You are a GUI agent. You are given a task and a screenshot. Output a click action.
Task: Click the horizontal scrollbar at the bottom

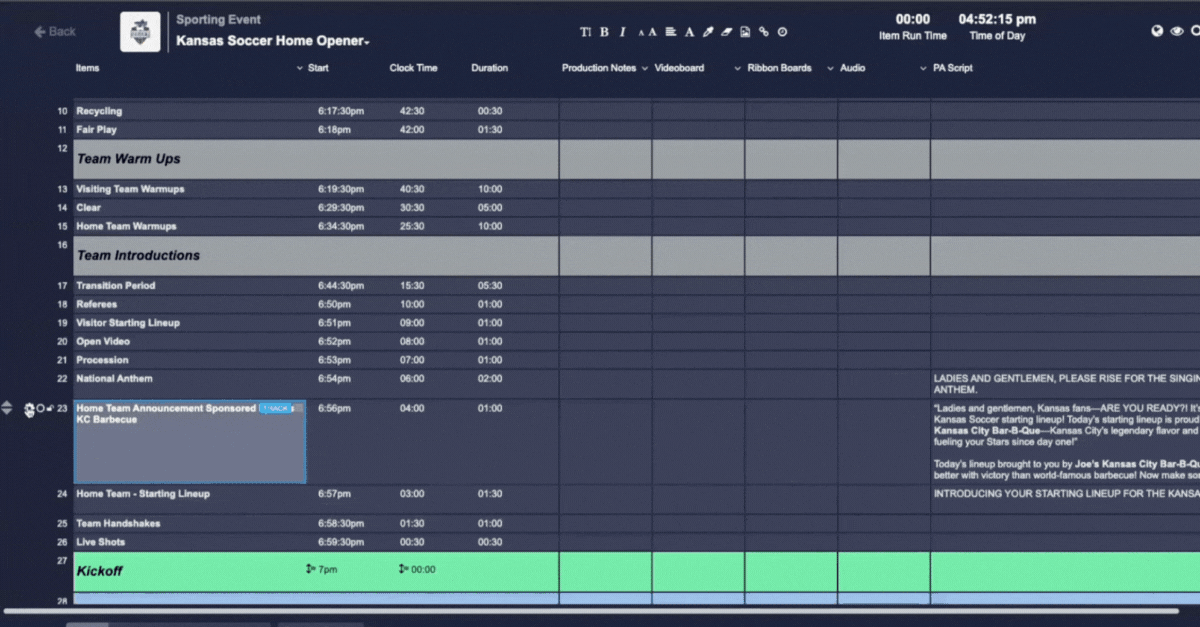pos(590,611)
